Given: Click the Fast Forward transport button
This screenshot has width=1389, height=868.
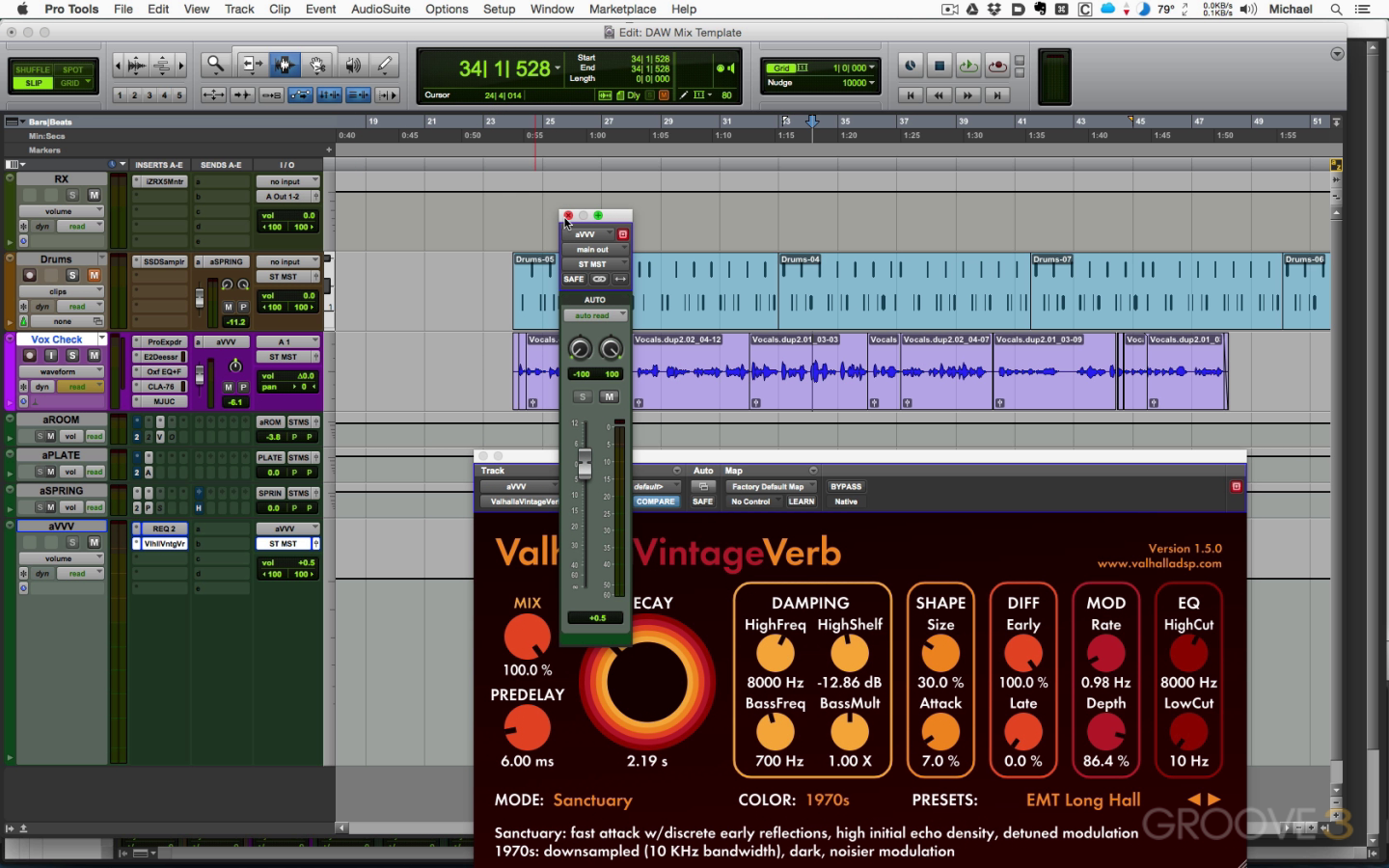Looking at the screenshot, I should [967, 95].
